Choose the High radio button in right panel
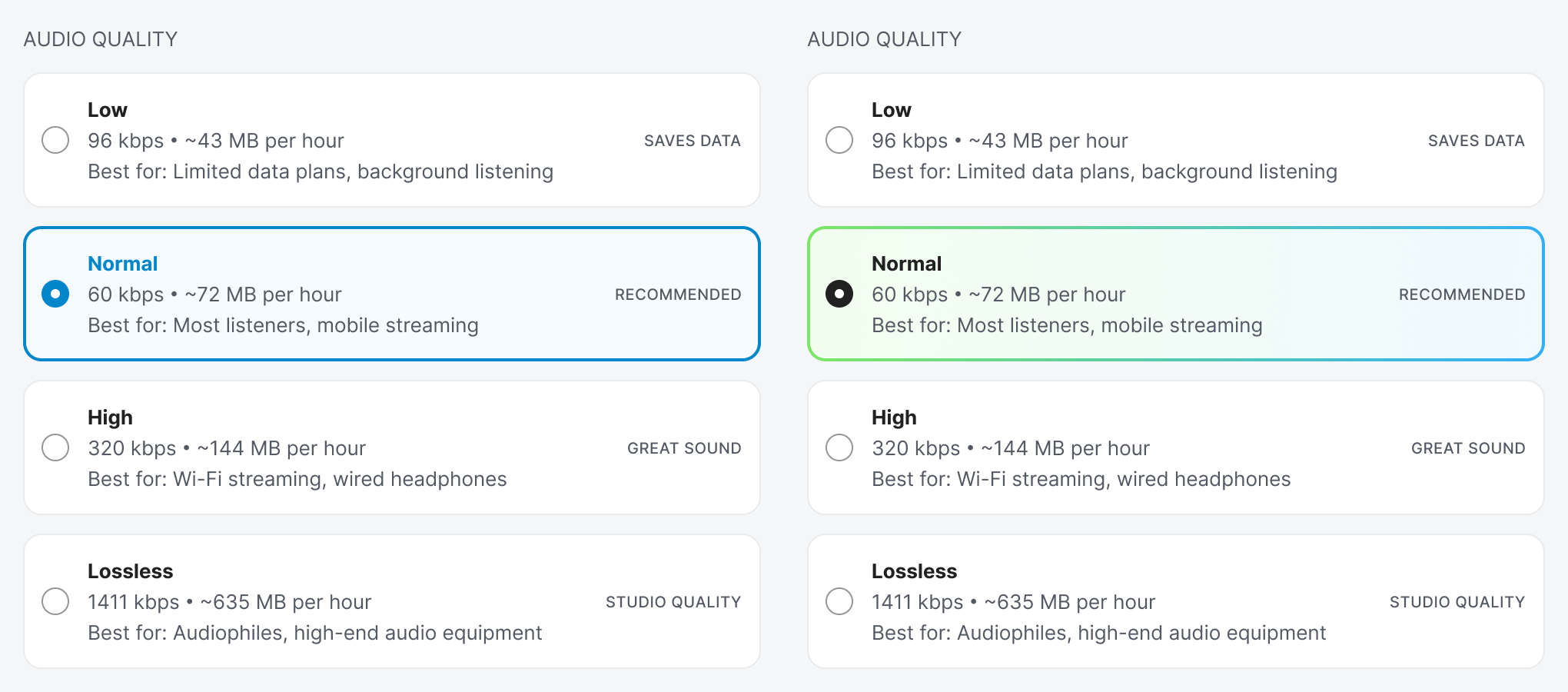Screen dimensions: 1568x692 tap(839, 447)
